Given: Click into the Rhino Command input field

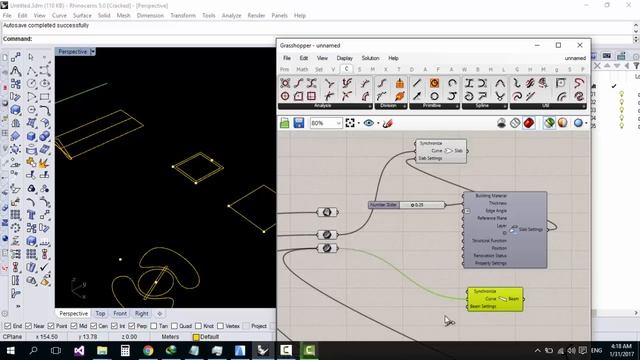Looking at the screenshot, I should pos(317,39).
